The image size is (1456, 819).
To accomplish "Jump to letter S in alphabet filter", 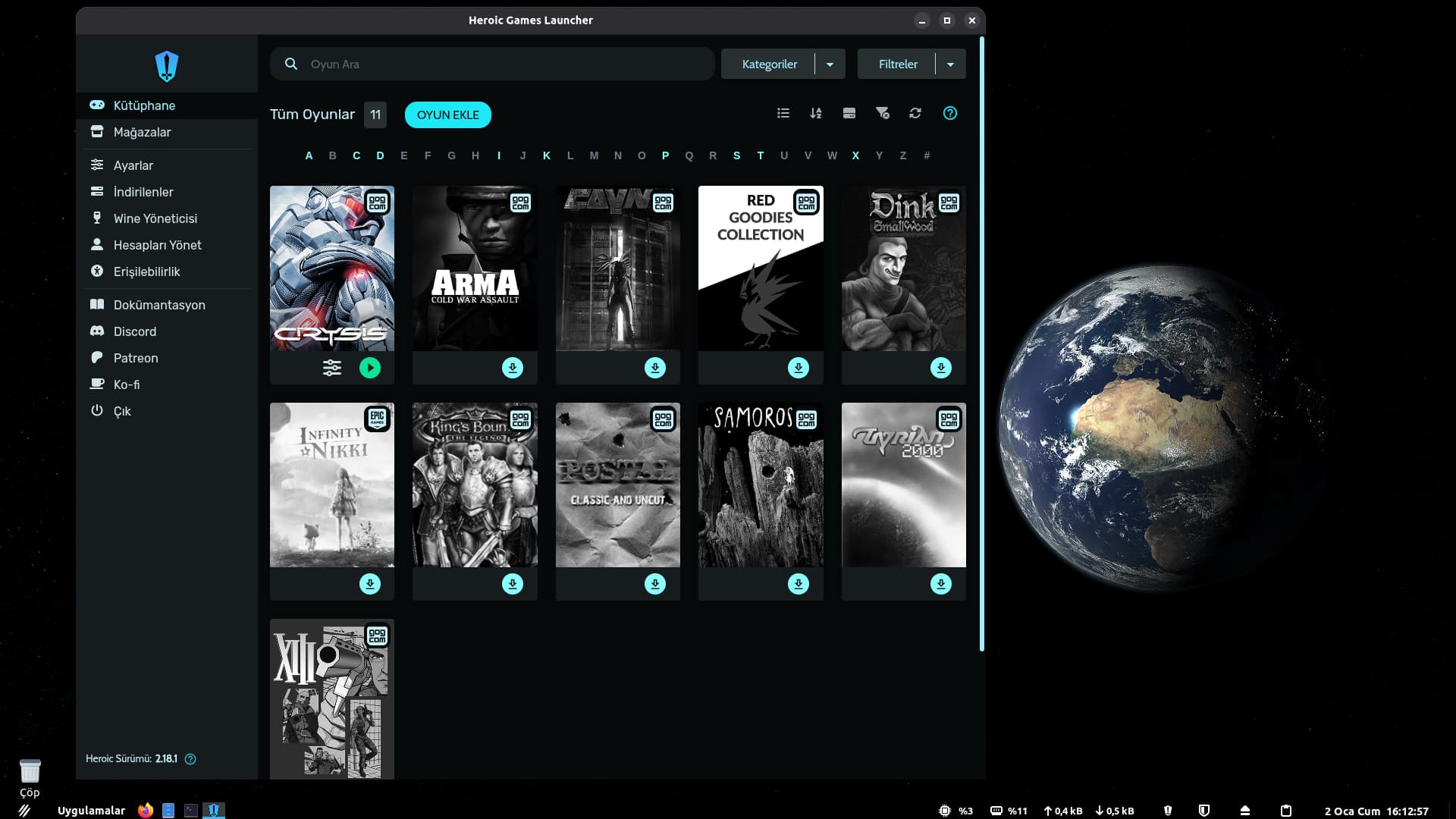I will coord(736,155).
